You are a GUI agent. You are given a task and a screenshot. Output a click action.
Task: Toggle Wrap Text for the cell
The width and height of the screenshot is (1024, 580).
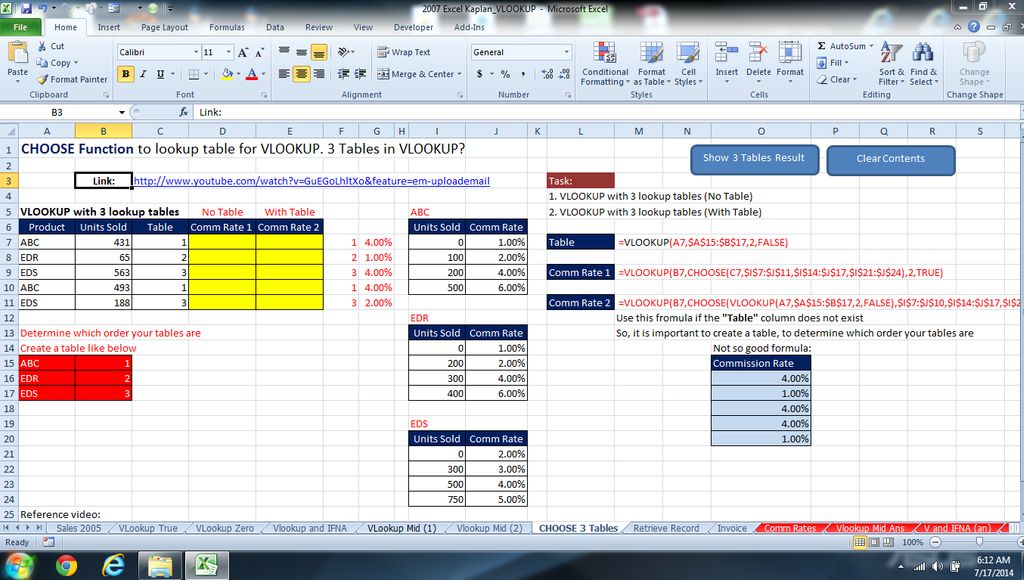[404, 52]
